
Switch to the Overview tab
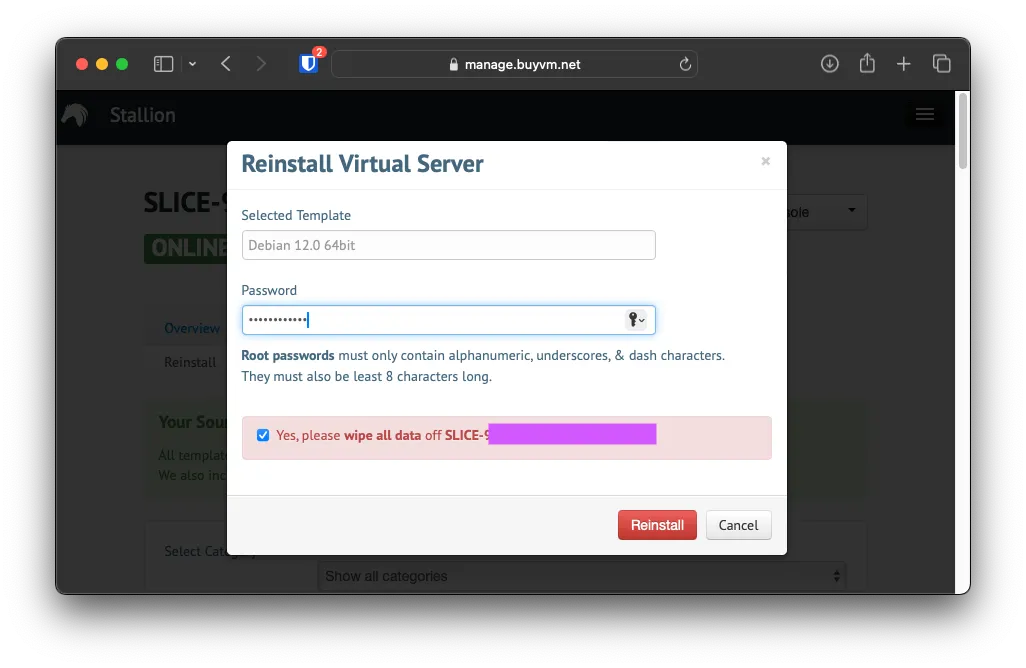point(192,328)
